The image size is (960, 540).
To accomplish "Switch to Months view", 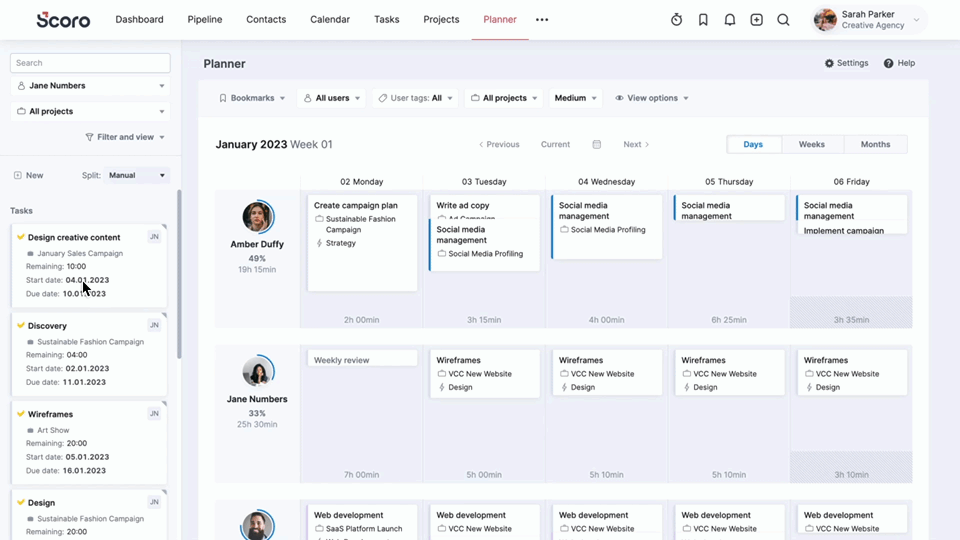I will (876, 144).
